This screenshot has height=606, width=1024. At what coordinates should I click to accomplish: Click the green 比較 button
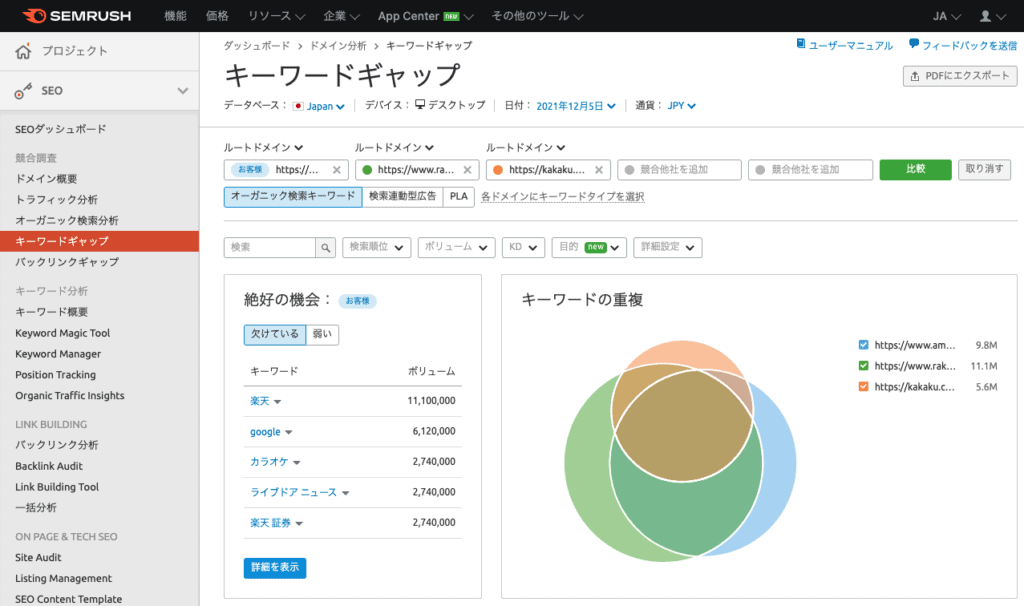[x=916, y=170]
